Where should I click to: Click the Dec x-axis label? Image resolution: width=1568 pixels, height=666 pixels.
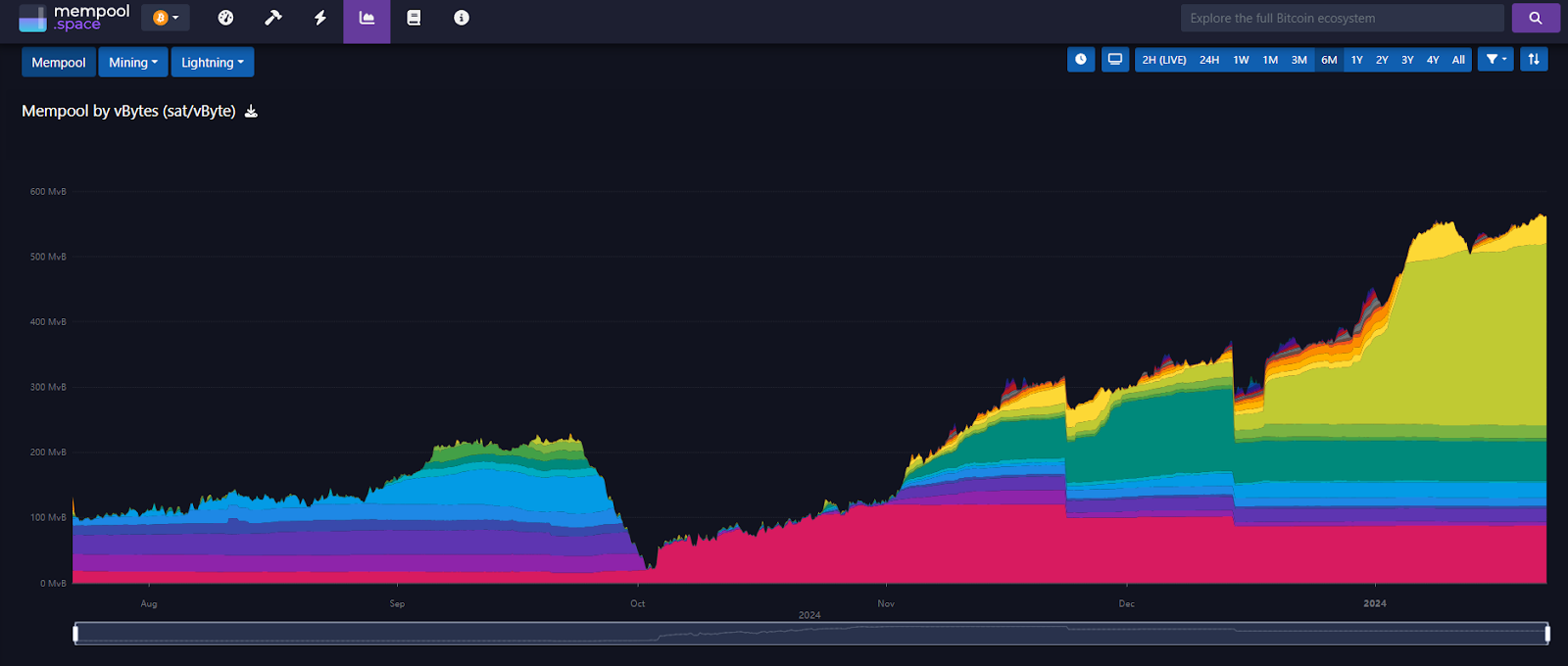tap(1127, 603)
